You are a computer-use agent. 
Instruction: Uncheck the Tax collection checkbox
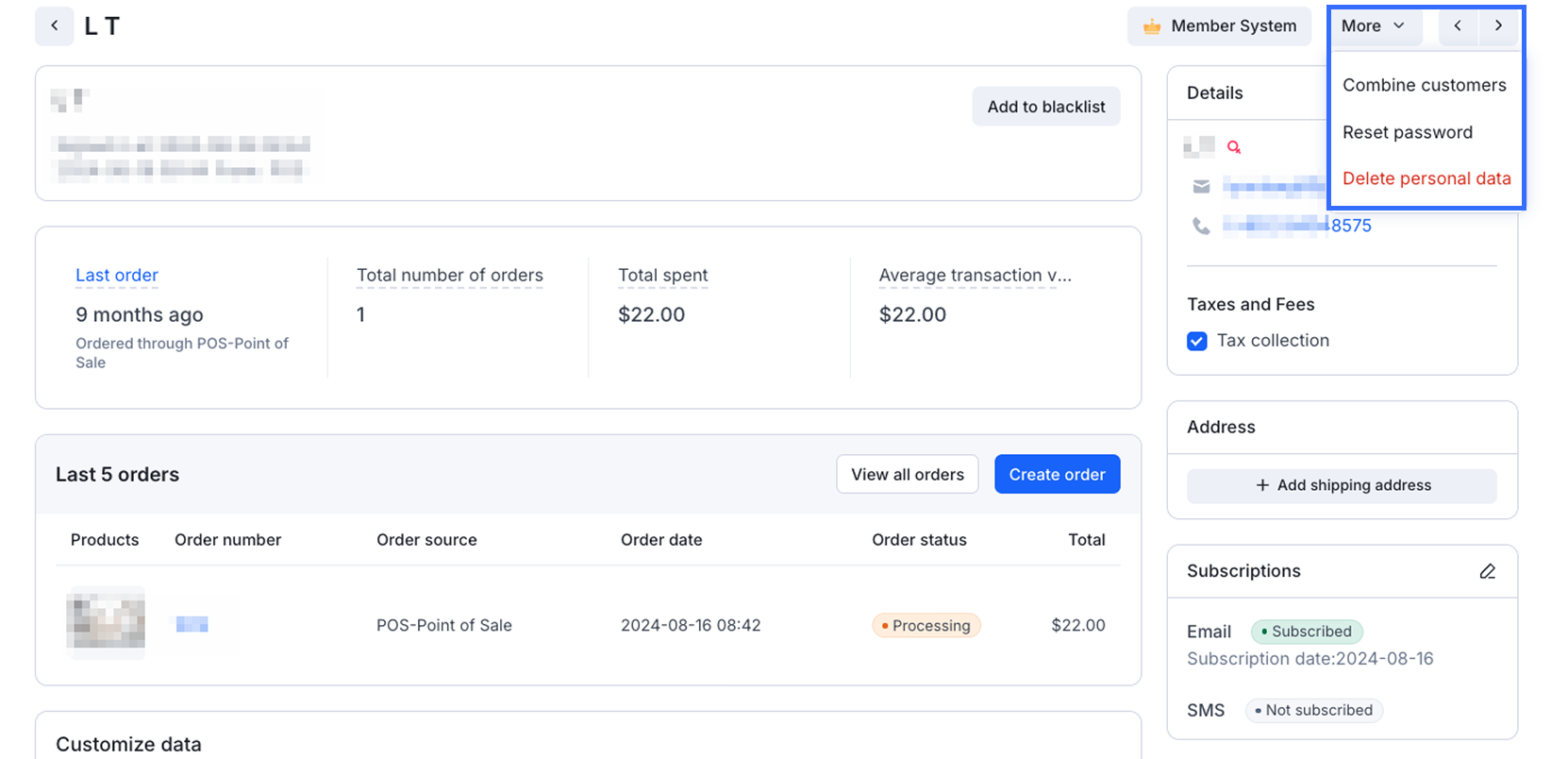[1197, 341]
